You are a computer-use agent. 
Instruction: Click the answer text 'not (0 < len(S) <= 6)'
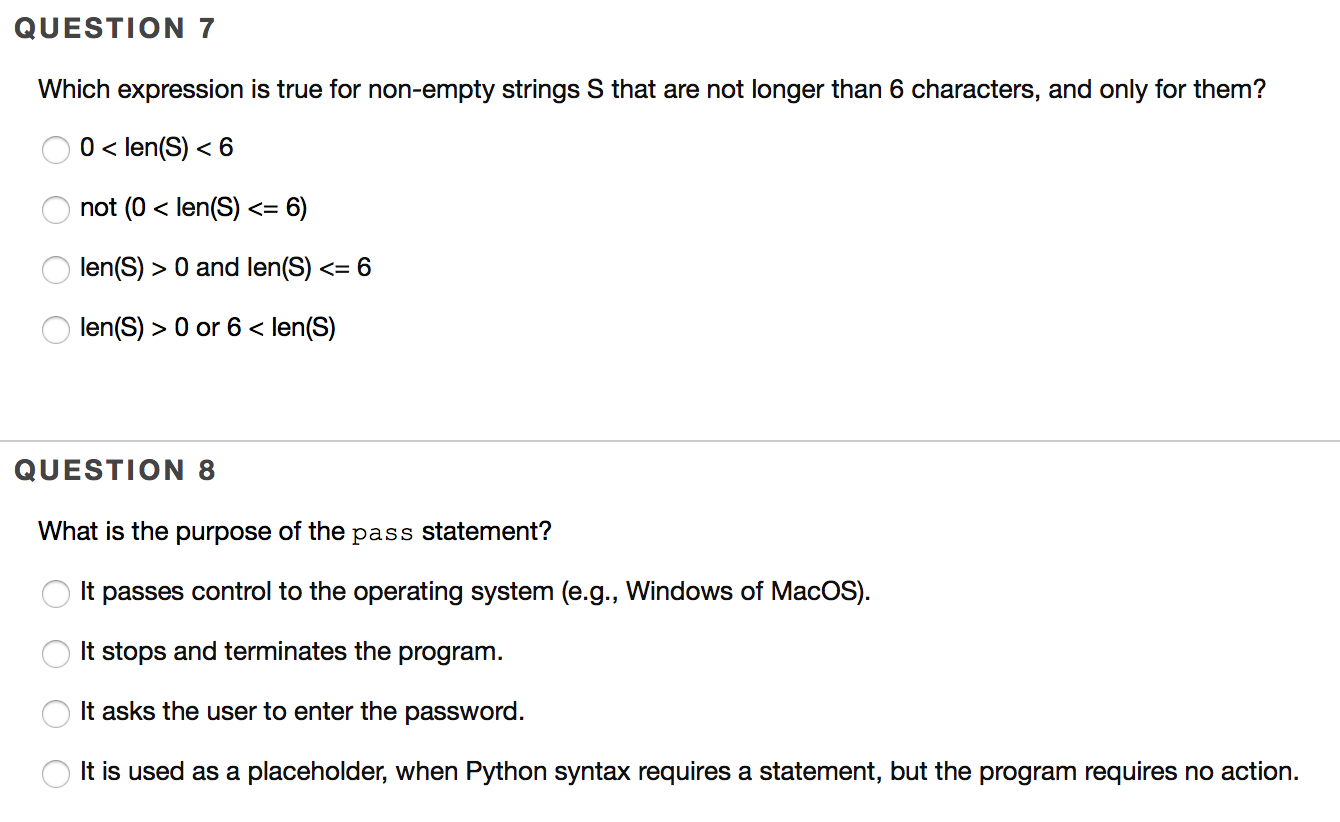194,208
